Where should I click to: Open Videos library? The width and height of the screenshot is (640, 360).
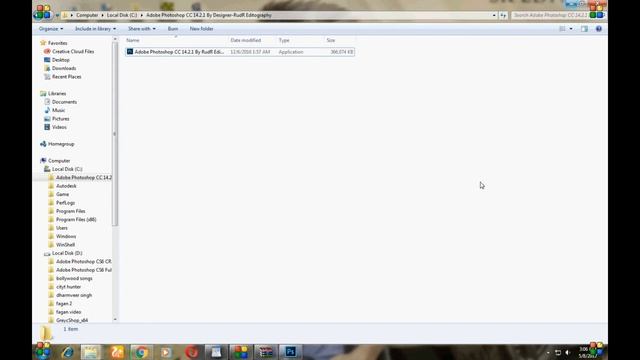59,127
